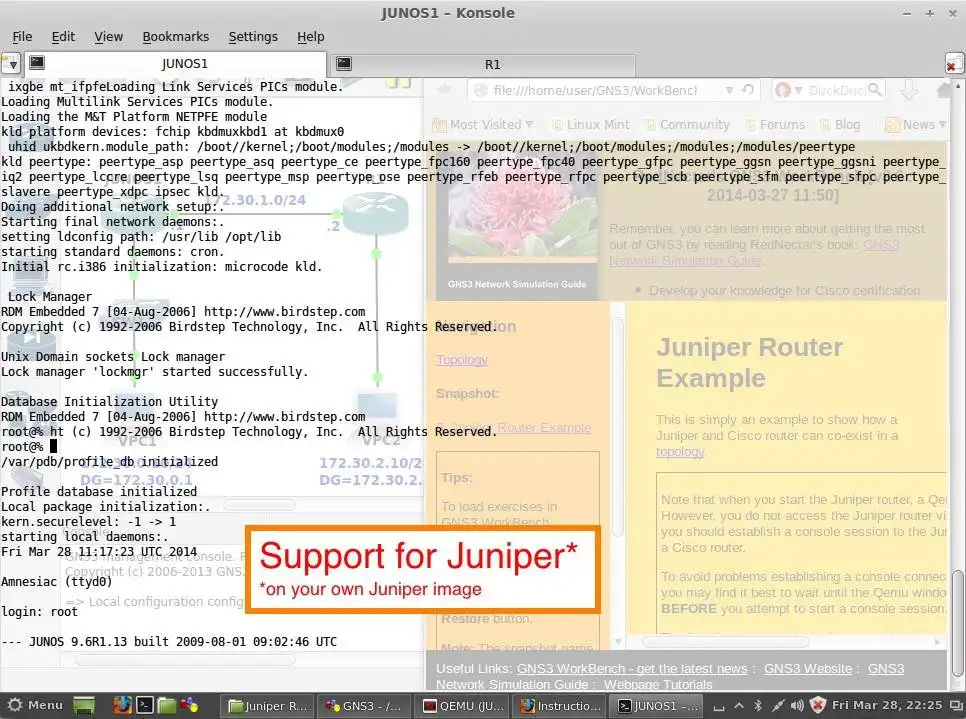Open the volume control tray icon
This screenshot has height=719, width=966.
pyautogui.click(x=797, y=705)
